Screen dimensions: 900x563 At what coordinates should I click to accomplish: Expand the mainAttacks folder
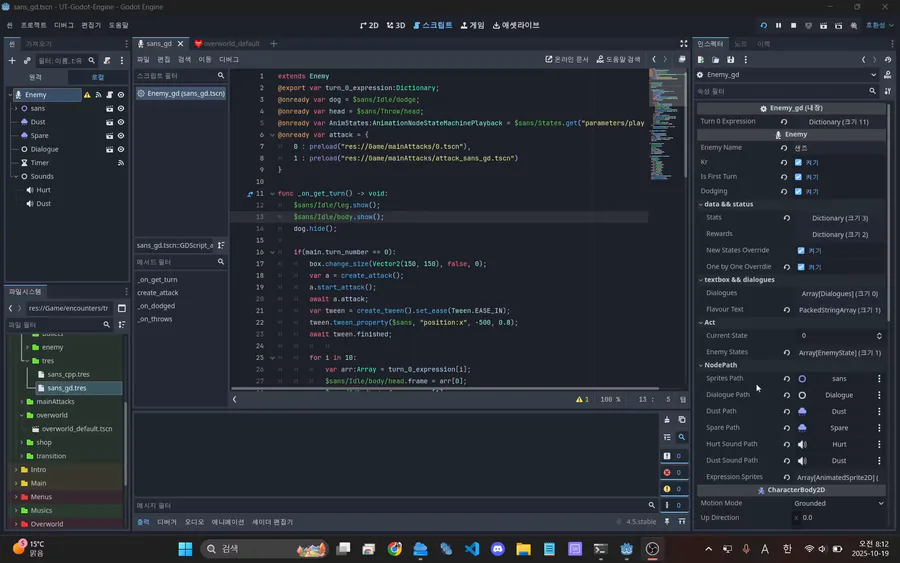22,402
